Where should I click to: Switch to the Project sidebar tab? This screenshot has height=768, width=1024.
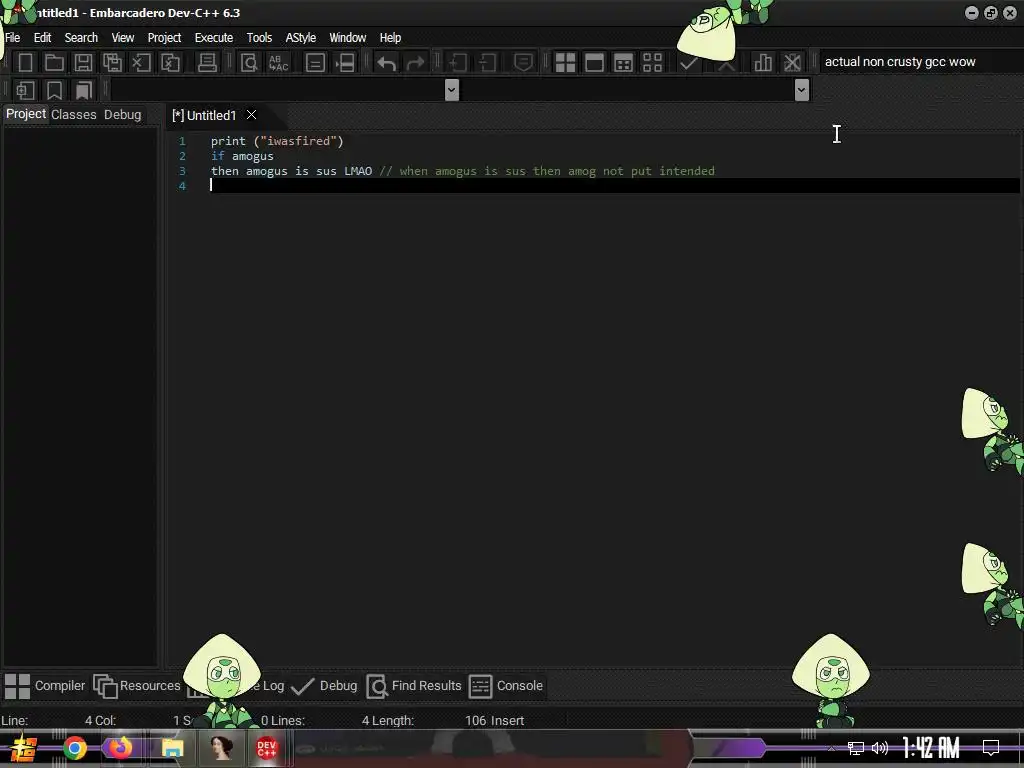pyautogui.click(x=26, y=114)
